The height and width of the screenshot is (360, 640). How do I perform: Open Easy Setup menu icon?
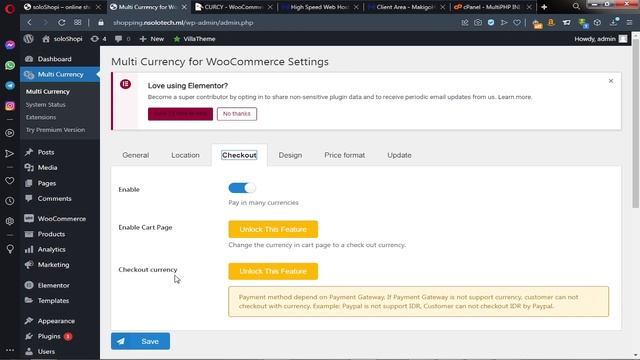tap(629, 22)
